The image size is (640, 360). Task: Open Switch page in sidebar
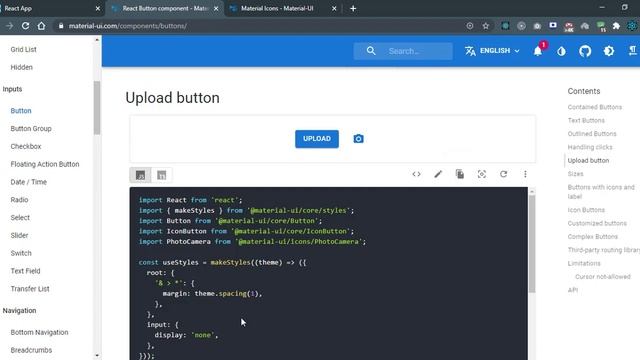tap(21, 253)
